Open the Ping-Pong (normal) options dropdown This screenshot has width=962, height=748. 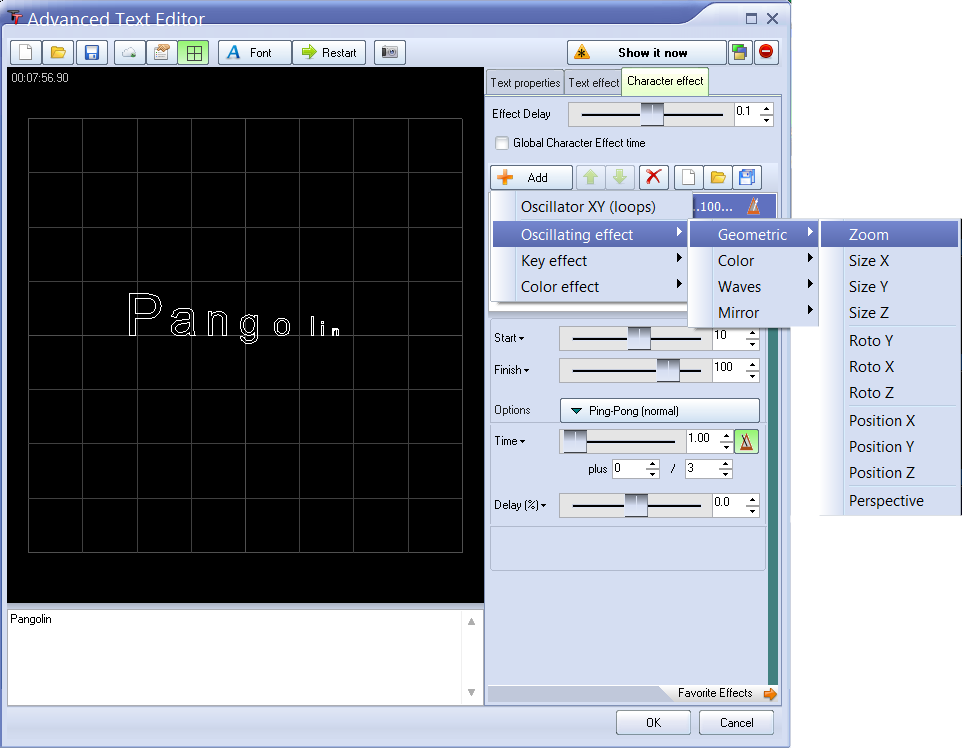point(660,411)
